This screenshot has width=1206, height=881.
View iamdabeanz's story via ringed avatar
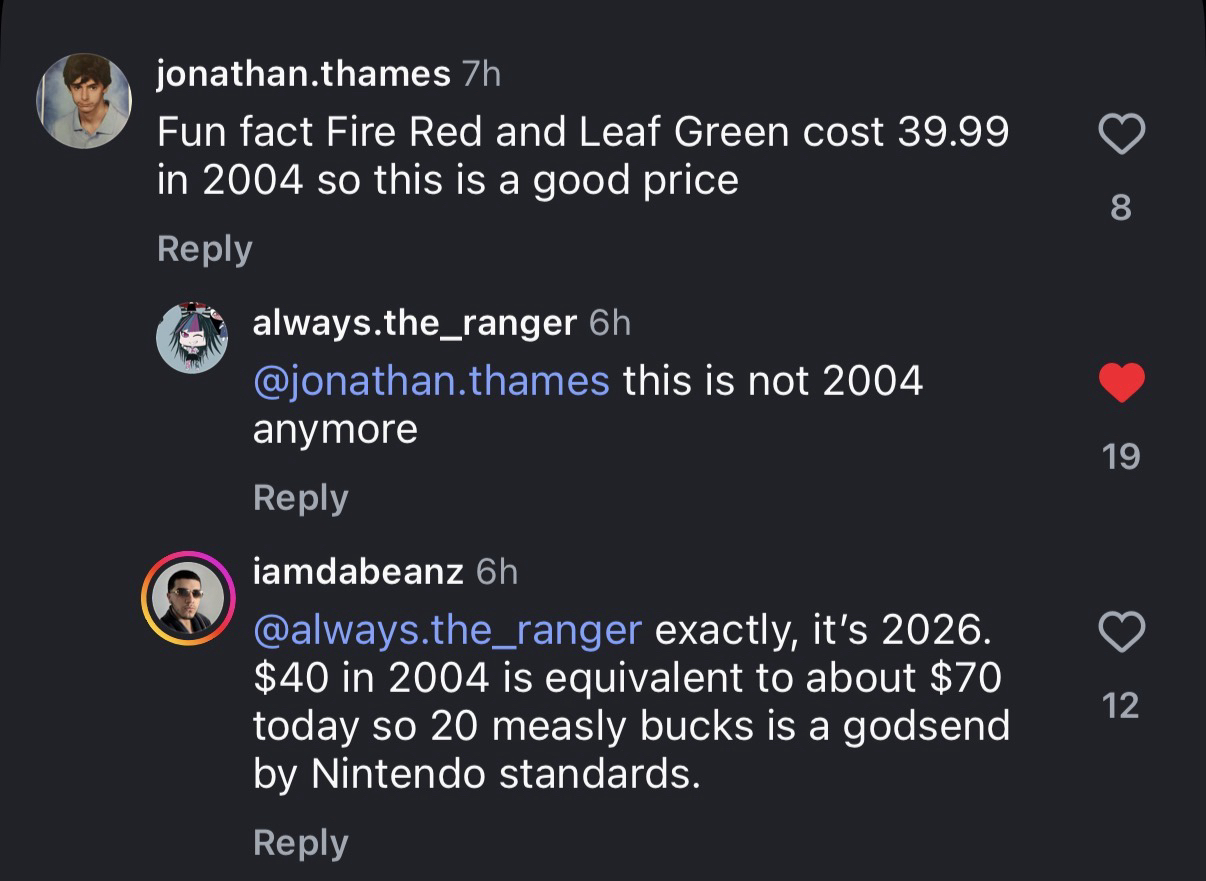[x=187, y=597]
